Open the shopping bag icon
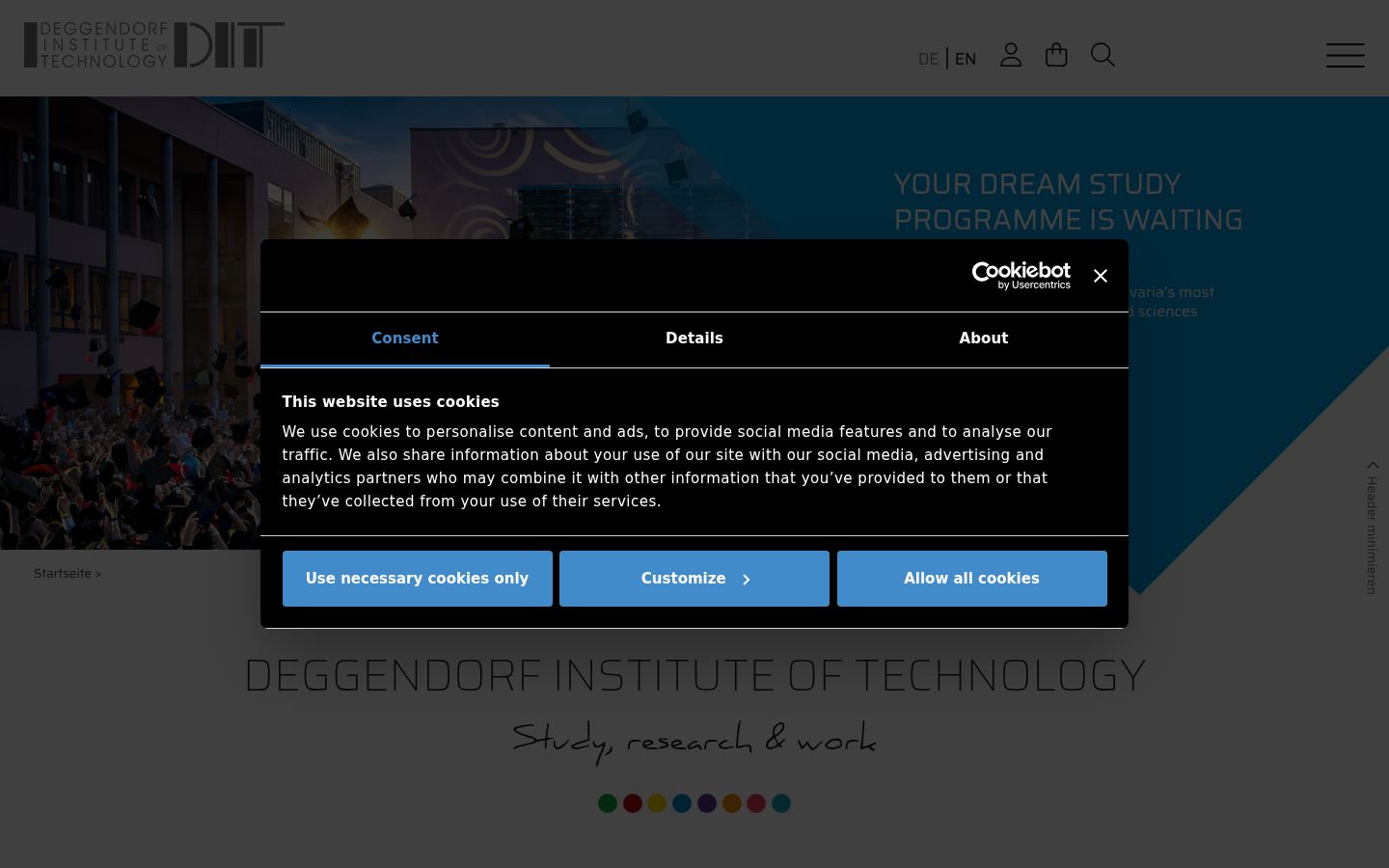 1056,55
